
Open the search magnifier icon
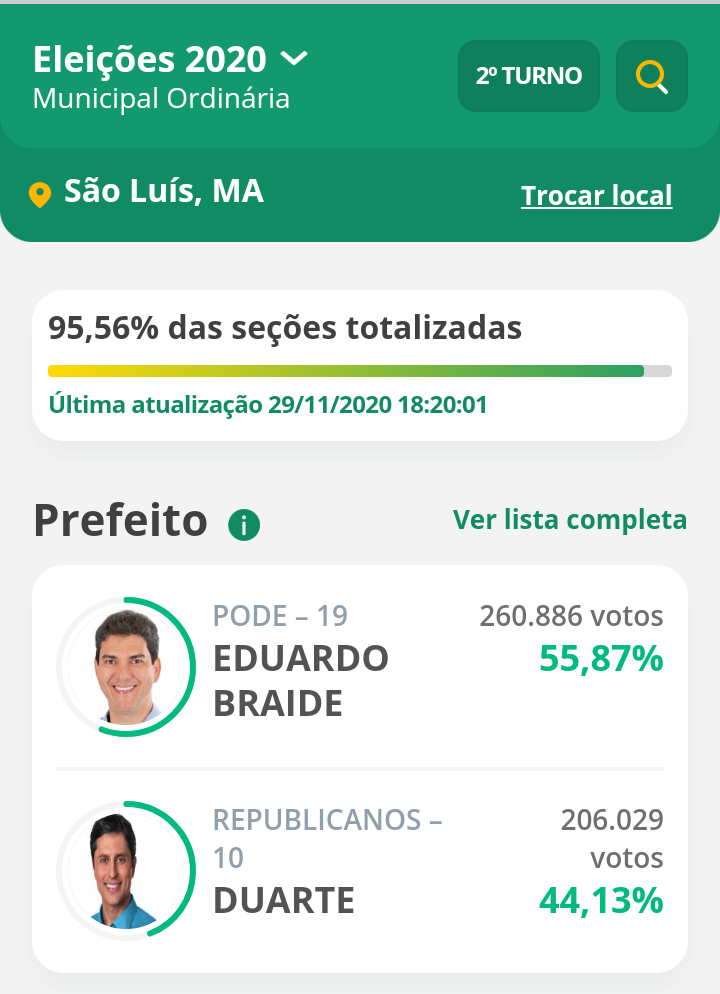tap(651, 76)
